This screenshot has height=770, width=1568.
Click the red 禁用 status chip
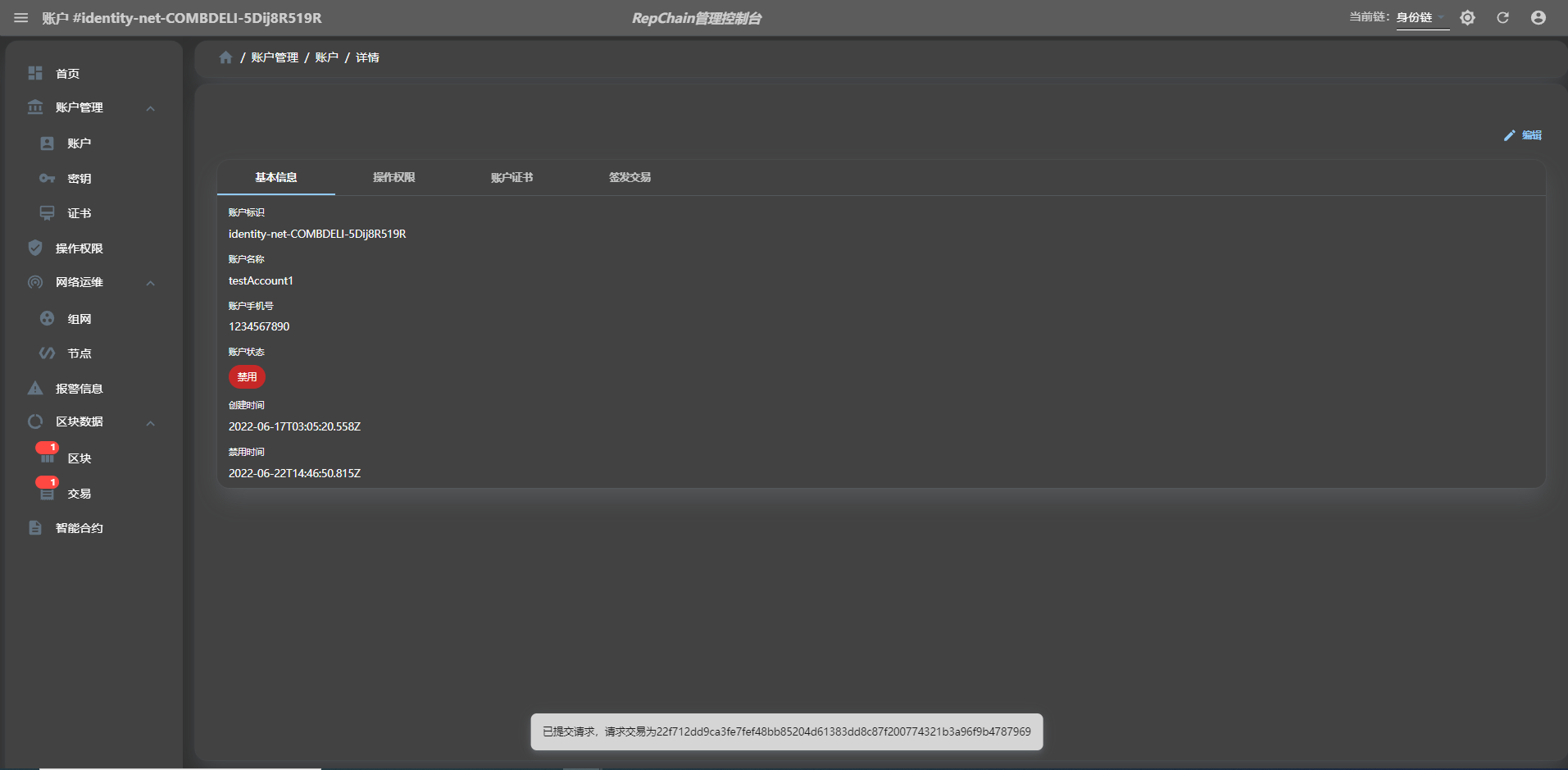coord(247,377)
